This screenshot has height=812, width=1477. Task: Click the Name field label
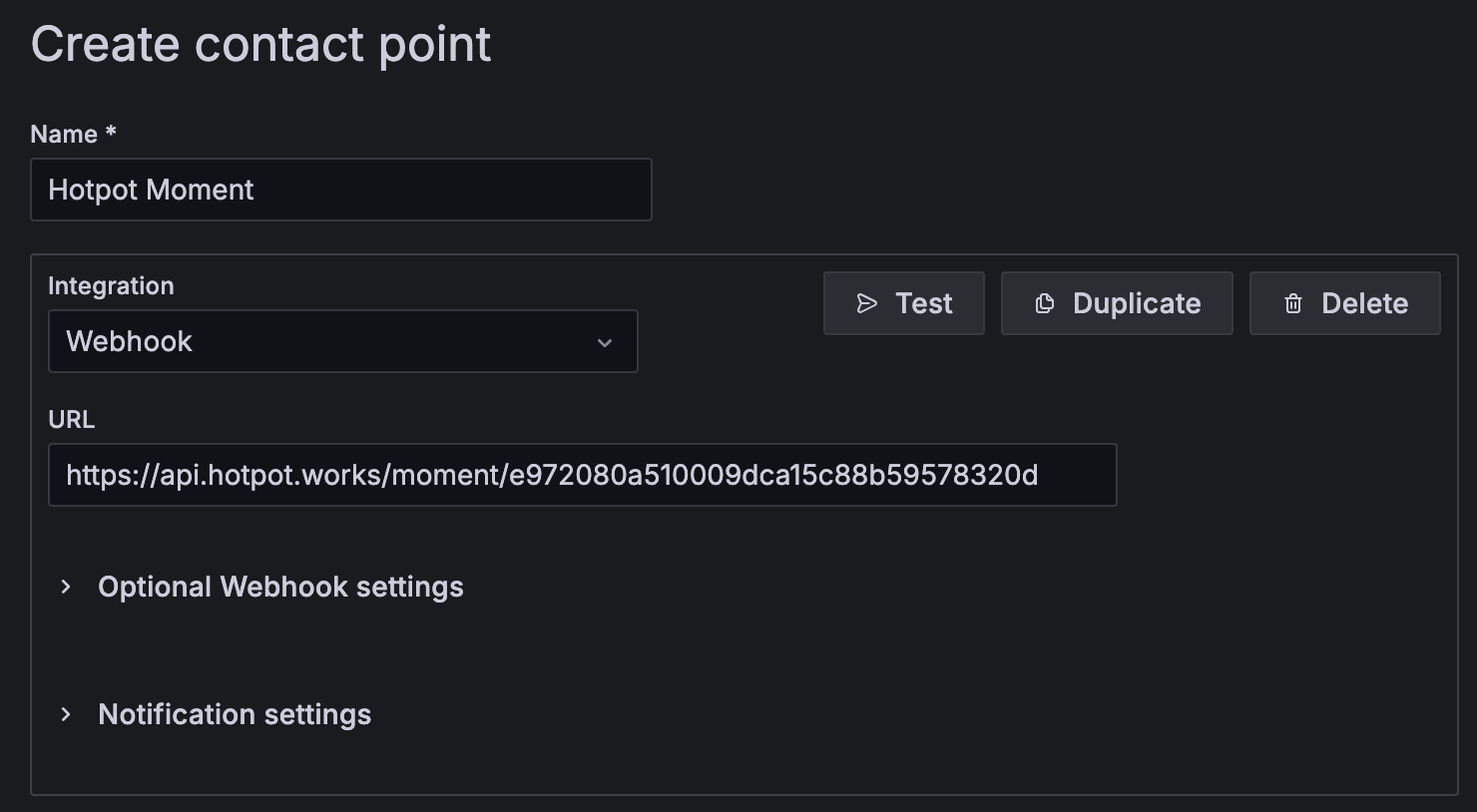pos(64,134)
